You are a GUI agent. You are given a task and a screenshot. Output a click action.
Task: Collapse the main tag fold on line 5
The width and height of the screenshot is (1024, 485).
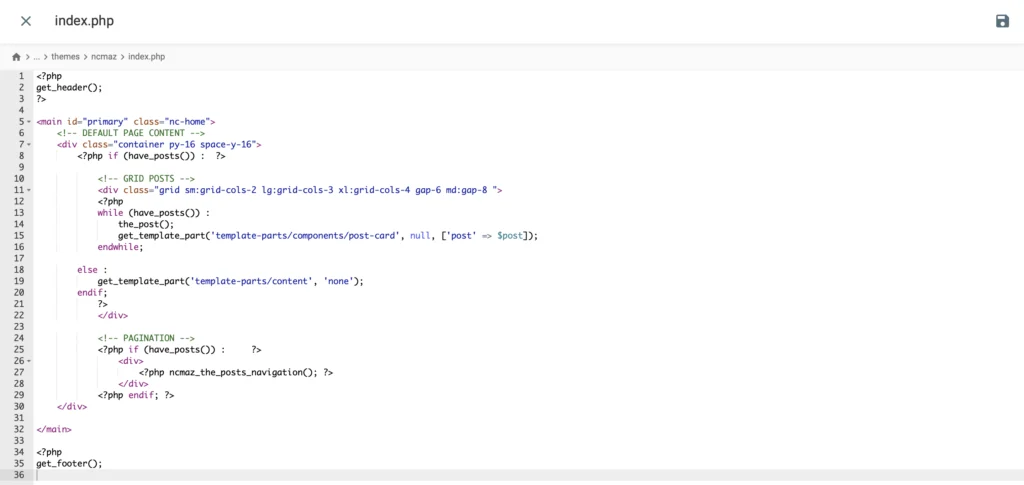pos(29,121)
